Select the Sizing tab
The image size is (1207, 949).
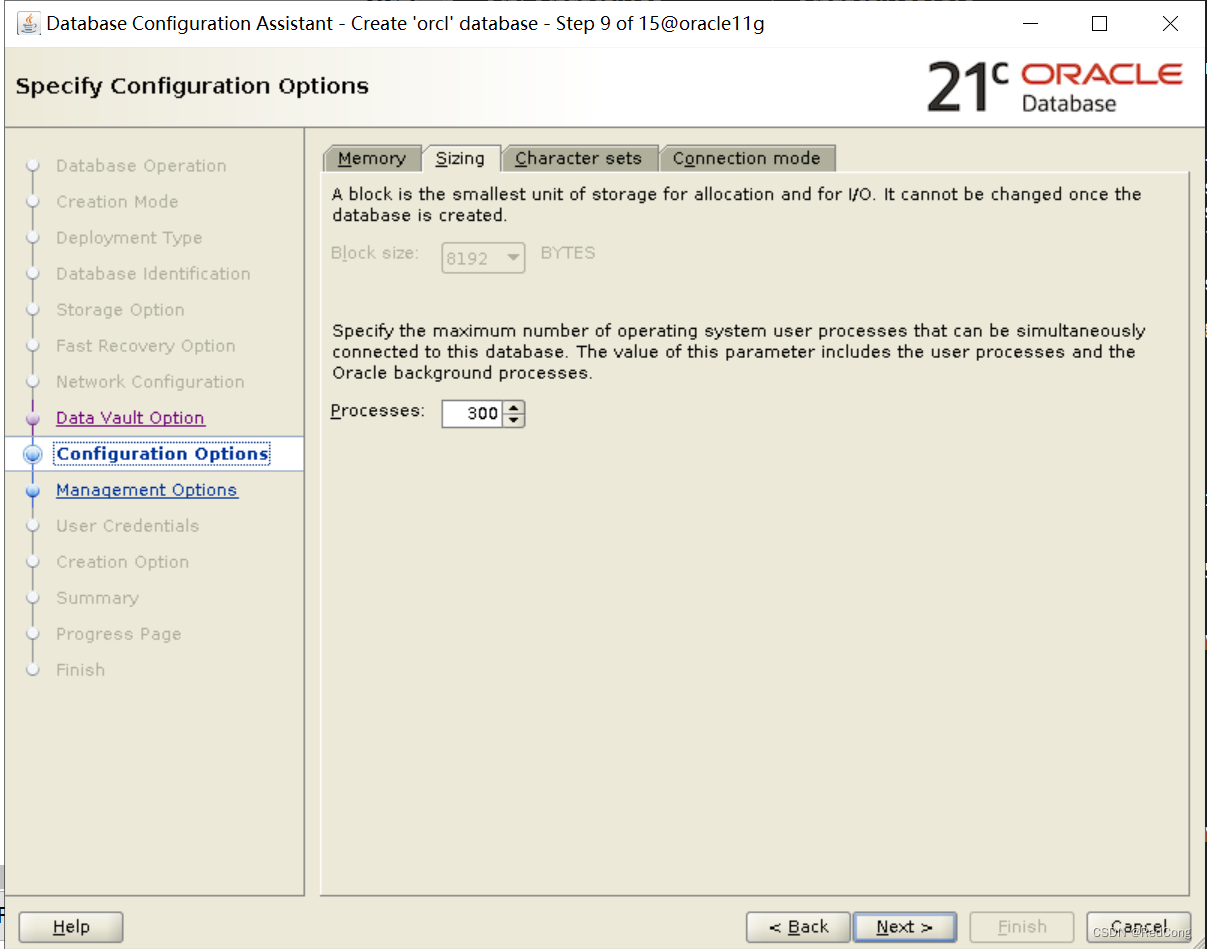point(460,158)
